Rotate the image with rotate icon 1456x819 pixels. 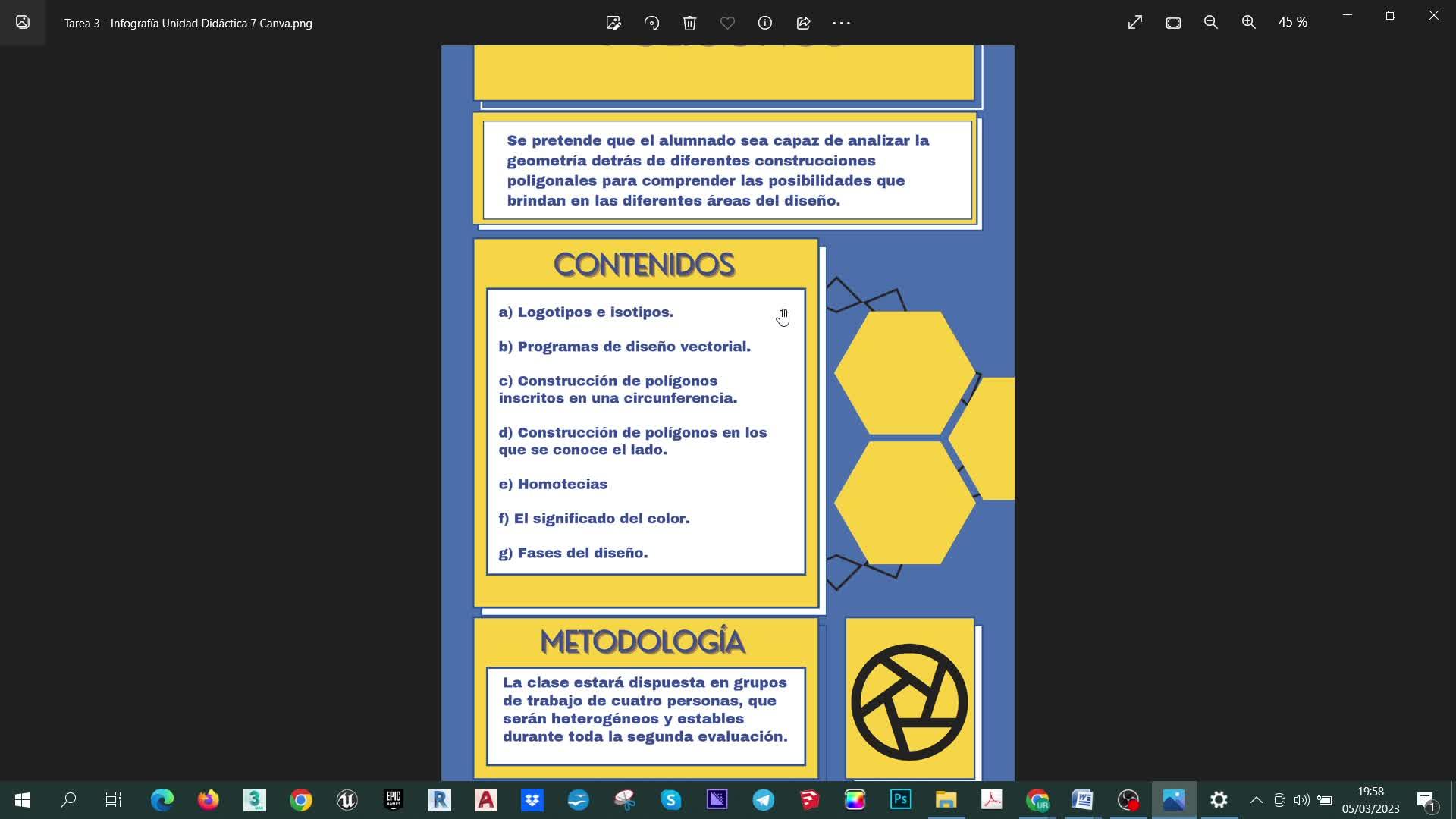[x=651, y=23]
